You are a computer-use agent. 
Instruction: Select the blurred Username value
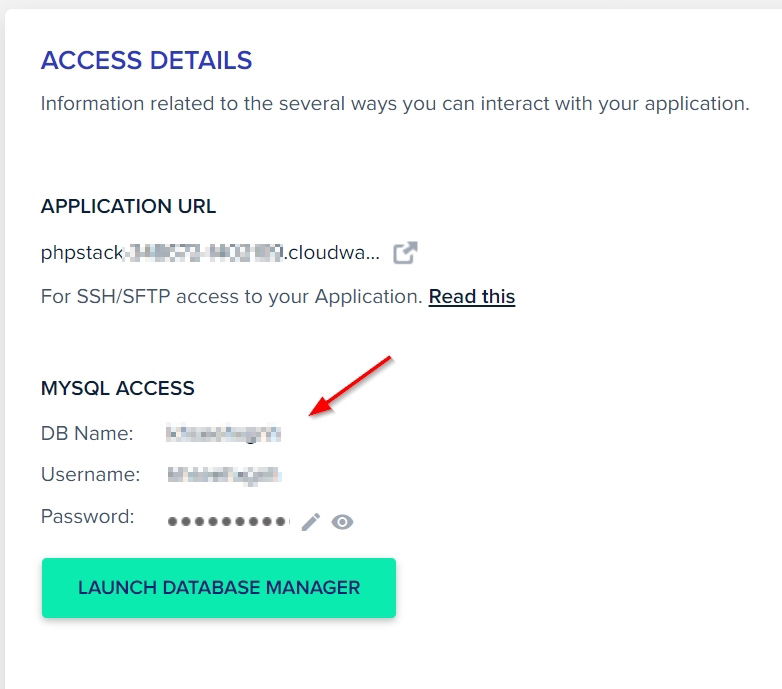click(224, 475)
